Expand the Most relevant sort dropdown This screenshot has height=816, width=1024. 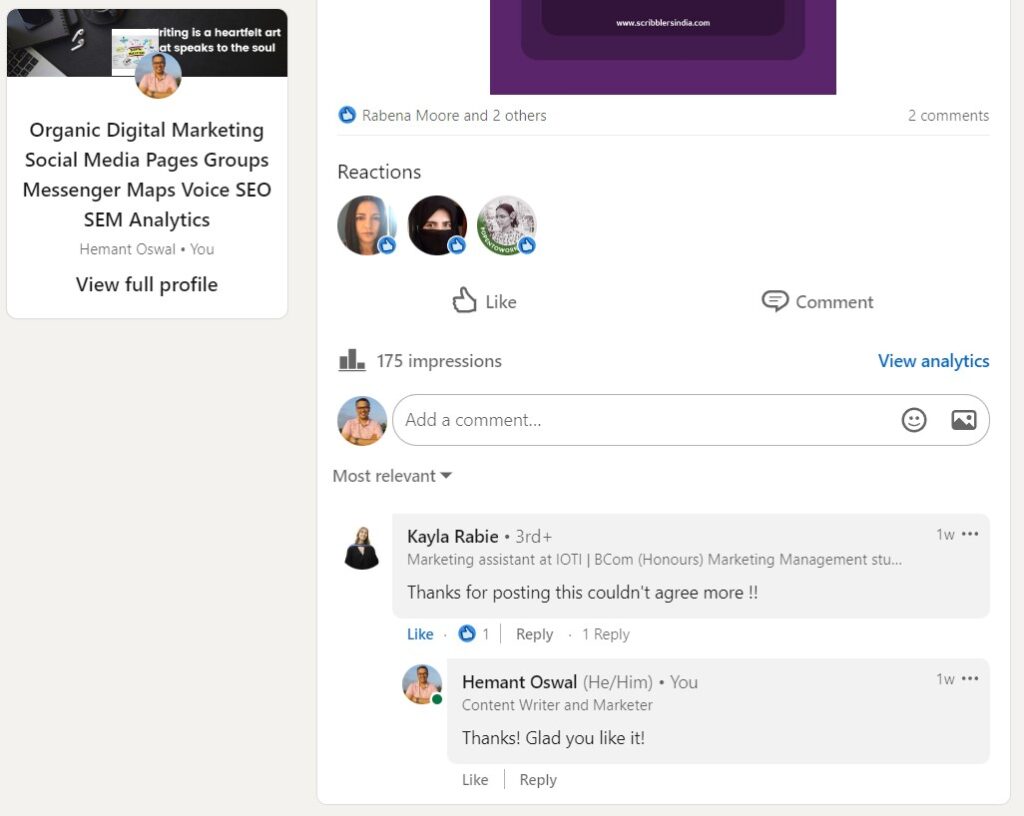pos(392,476)
